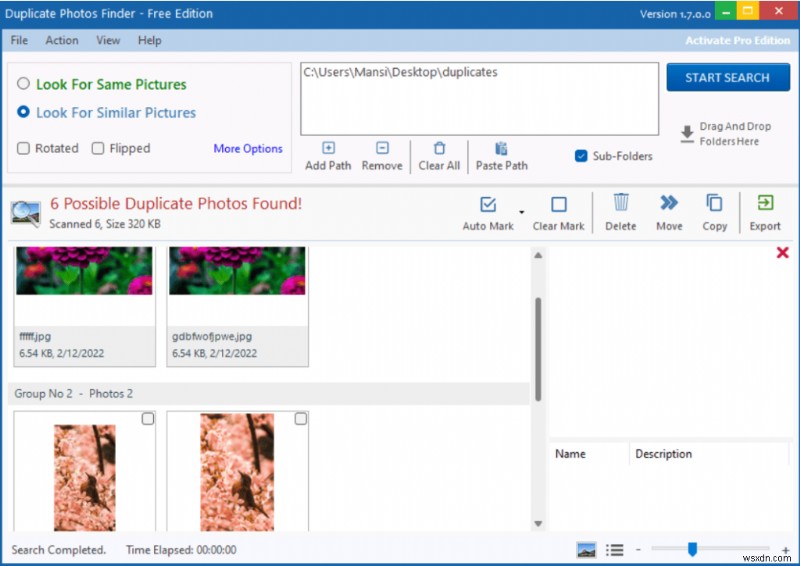Click the Drag And Drop download icon
Viewport: 800px width, 566px height.
pos(687,134)
